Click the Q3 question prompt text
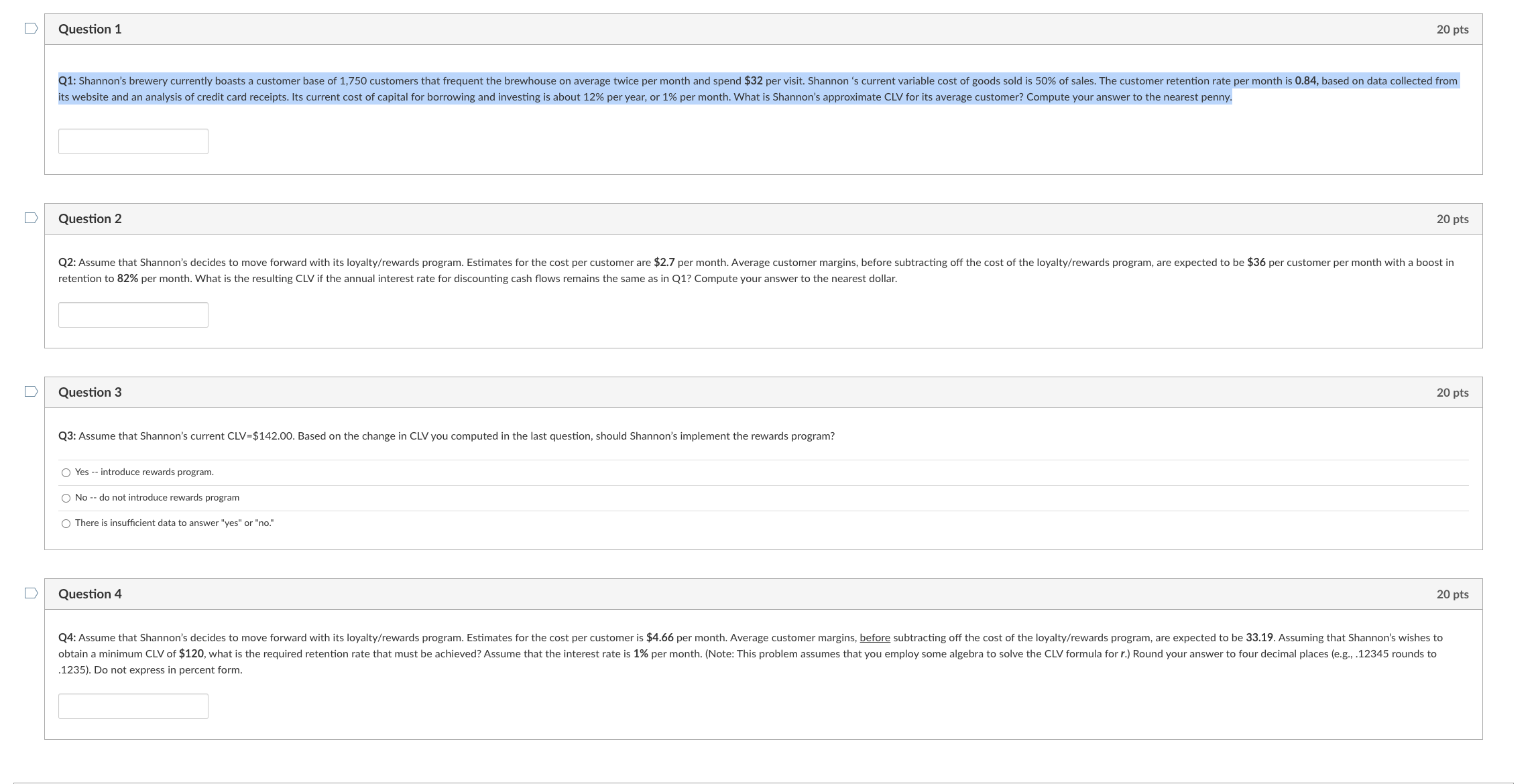Viewport: 1538px width, 784px height. tap(446, 436)
